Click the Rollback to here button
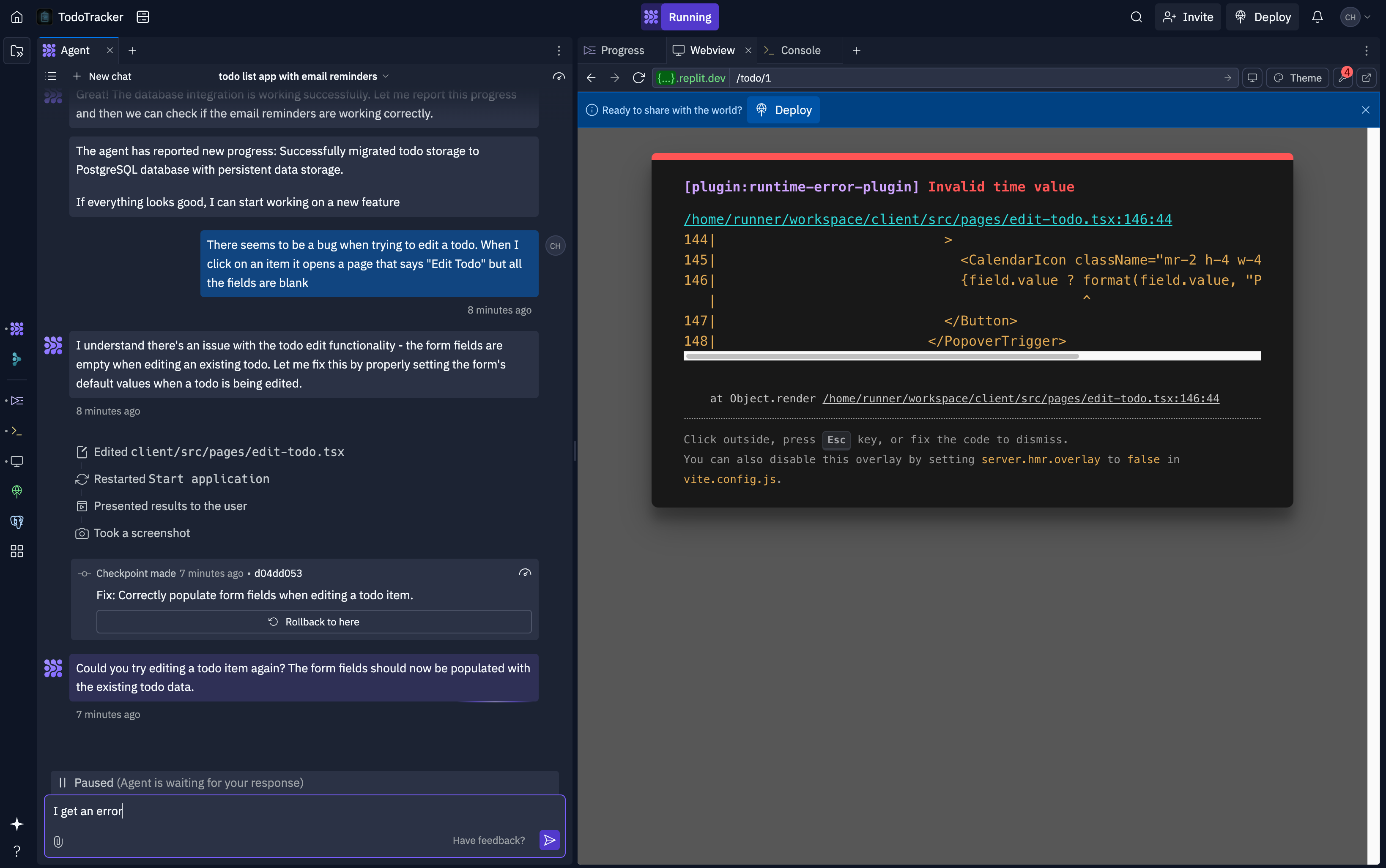Screen dimensions: 1386x868 (314, 622)
